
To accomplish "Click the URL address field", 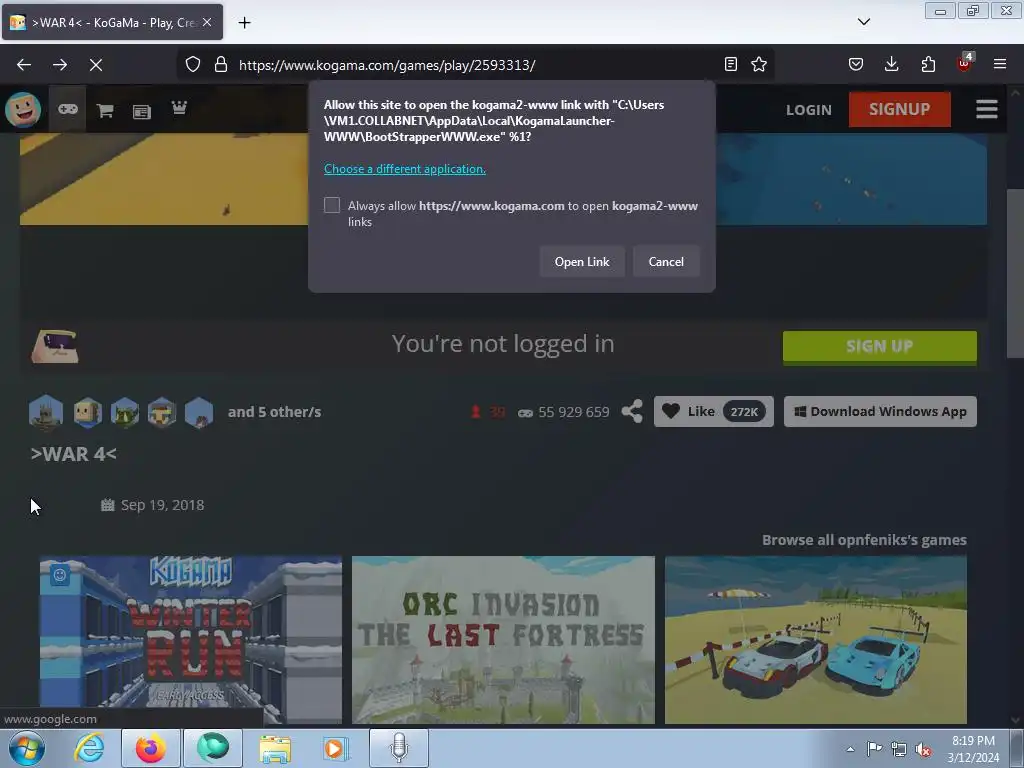I will (x=477, y=65).
